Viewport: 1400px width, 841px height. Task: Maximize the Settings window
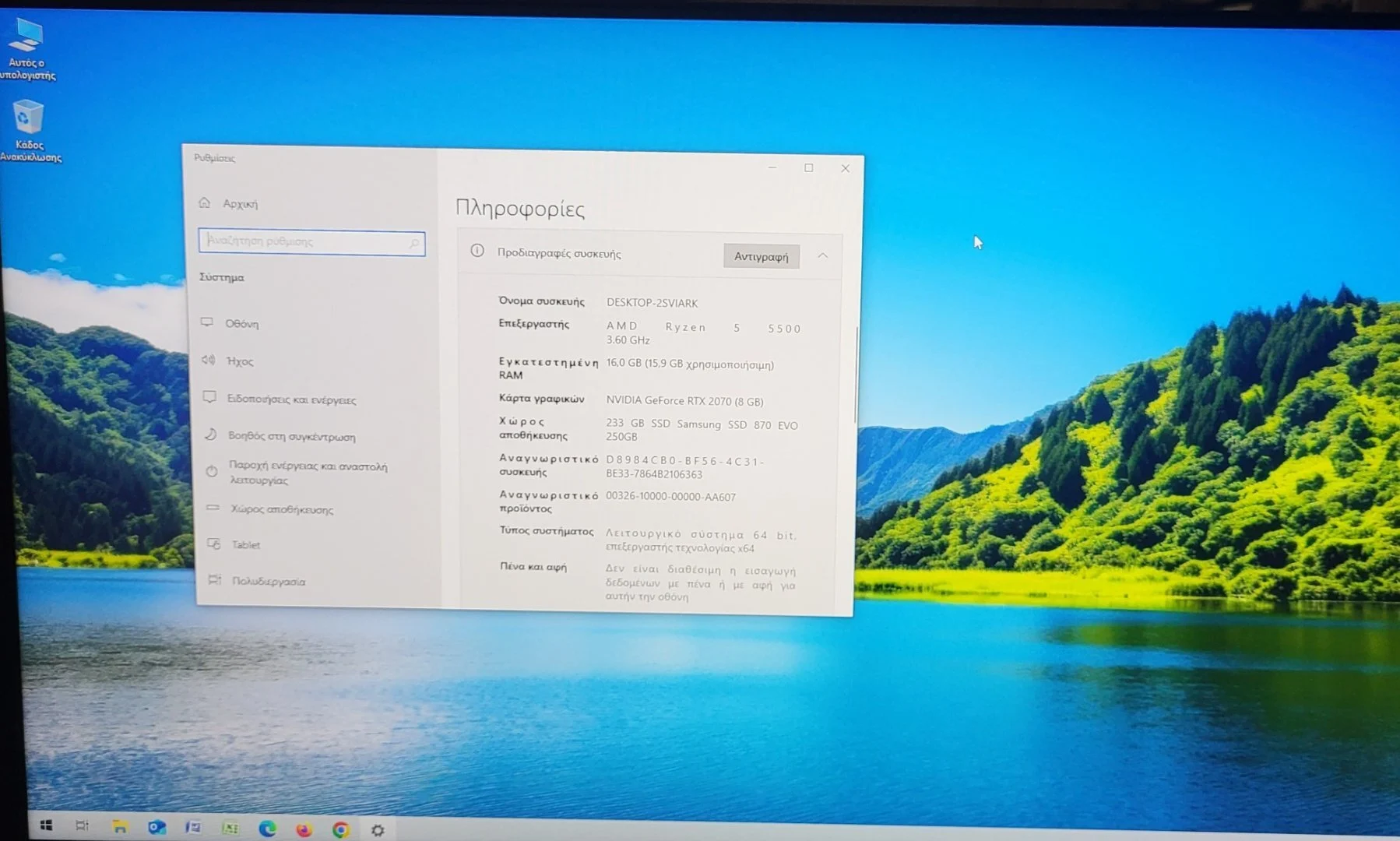tap(808, 167)
